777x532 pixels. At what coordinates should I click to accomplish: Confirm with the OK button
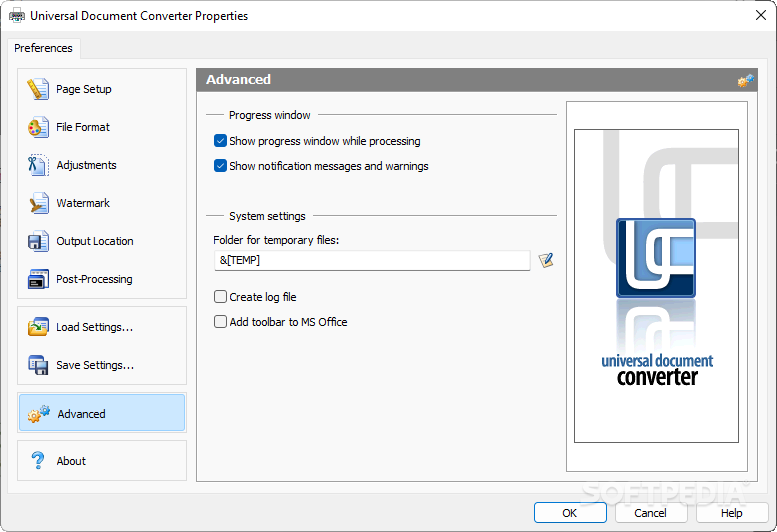click(570, 513)
